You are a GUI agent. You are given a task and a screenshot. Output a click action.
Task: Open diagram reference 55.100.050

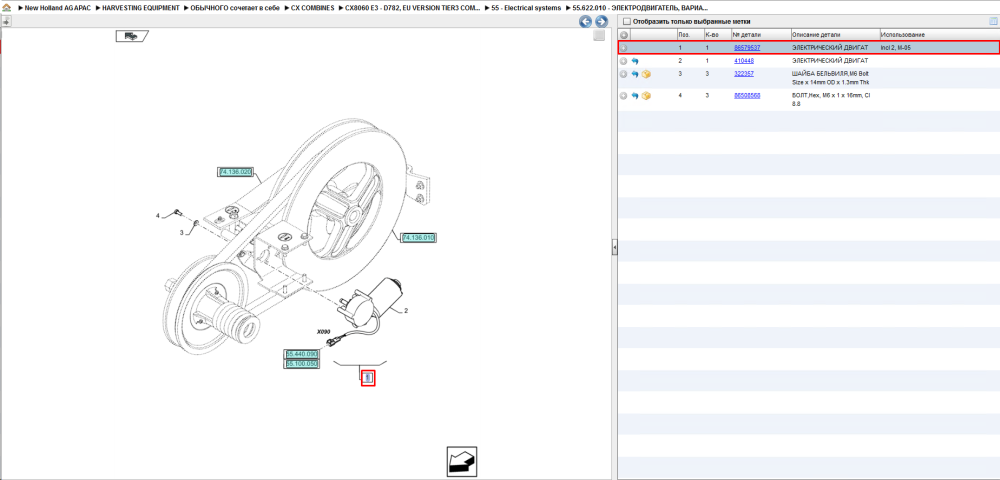tap(301, 363)
